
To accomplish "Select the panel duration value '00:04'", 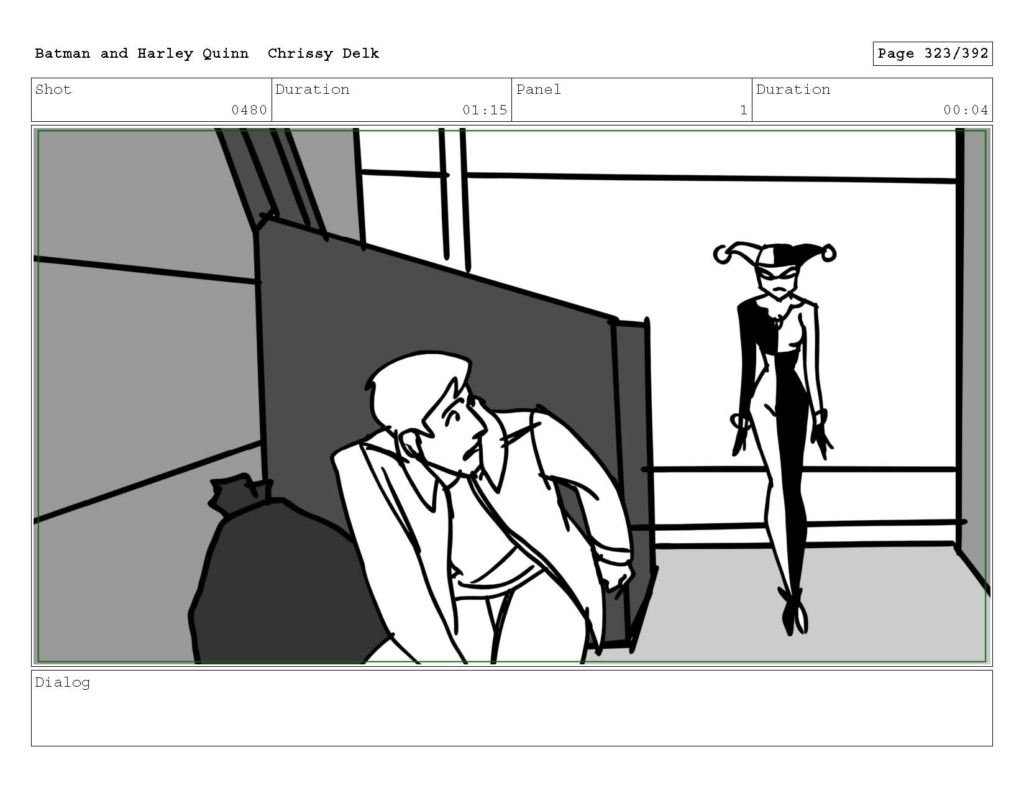I will pos(965,110).
